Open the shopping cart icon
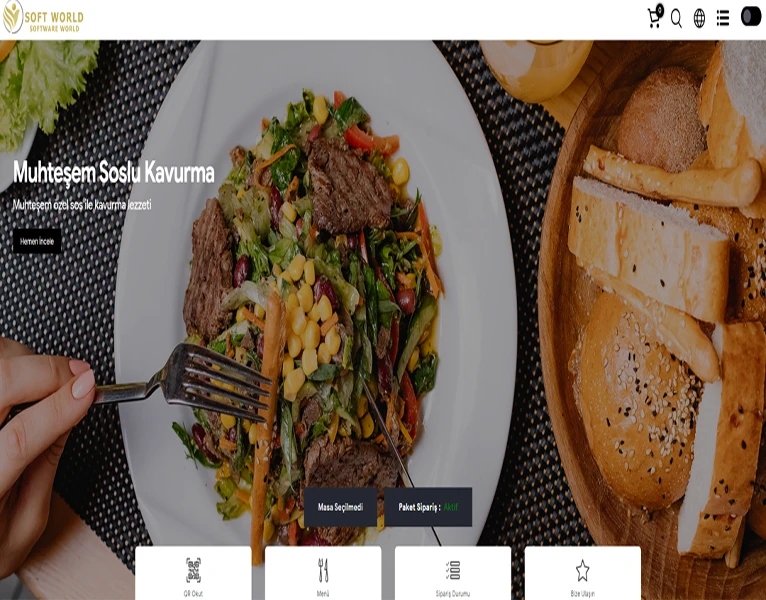This screenshot has height=600, width=766. (654, 19)
